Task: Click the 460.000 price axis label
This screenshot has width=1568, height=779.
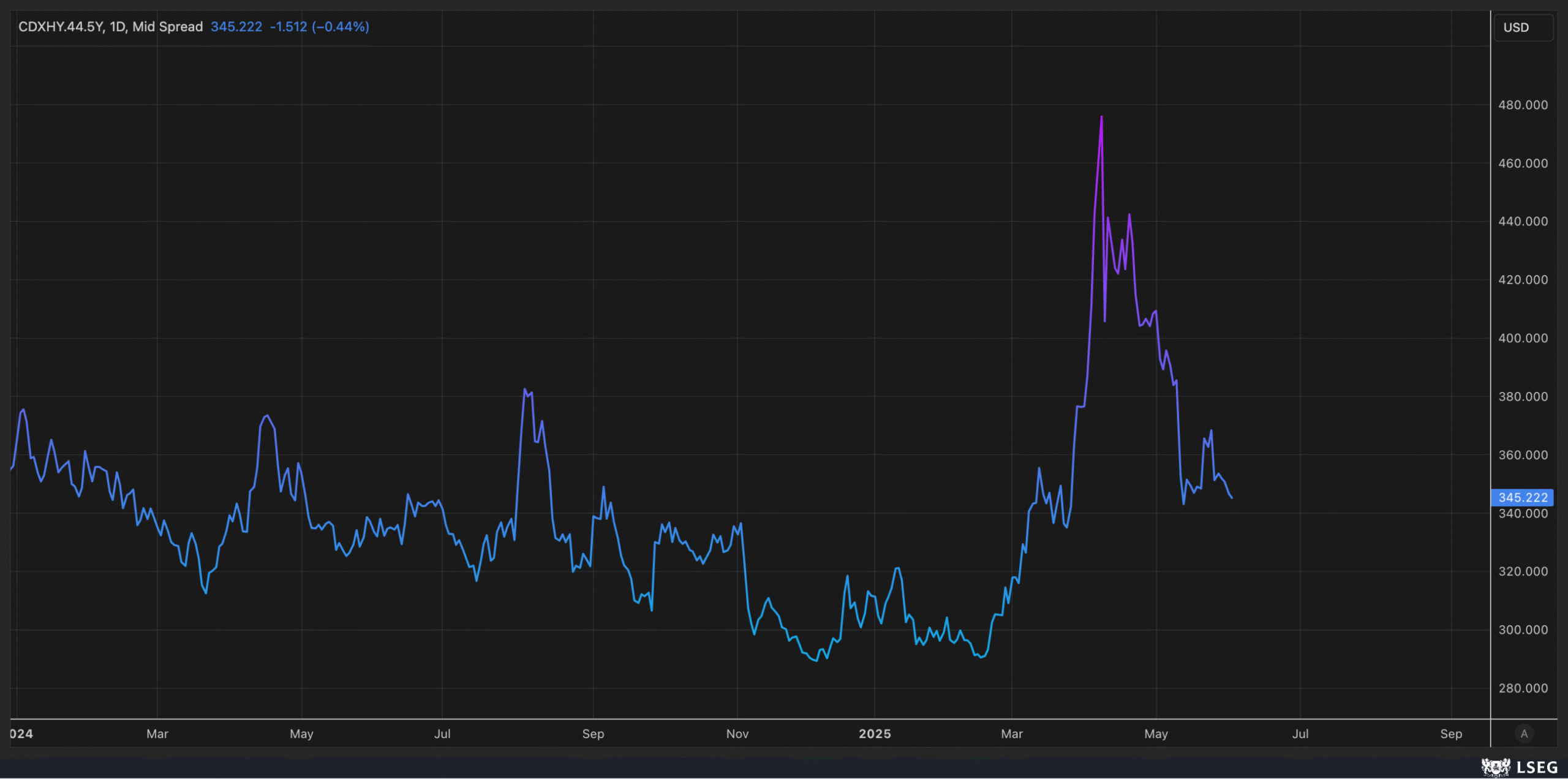Action: pos(1523,164)
